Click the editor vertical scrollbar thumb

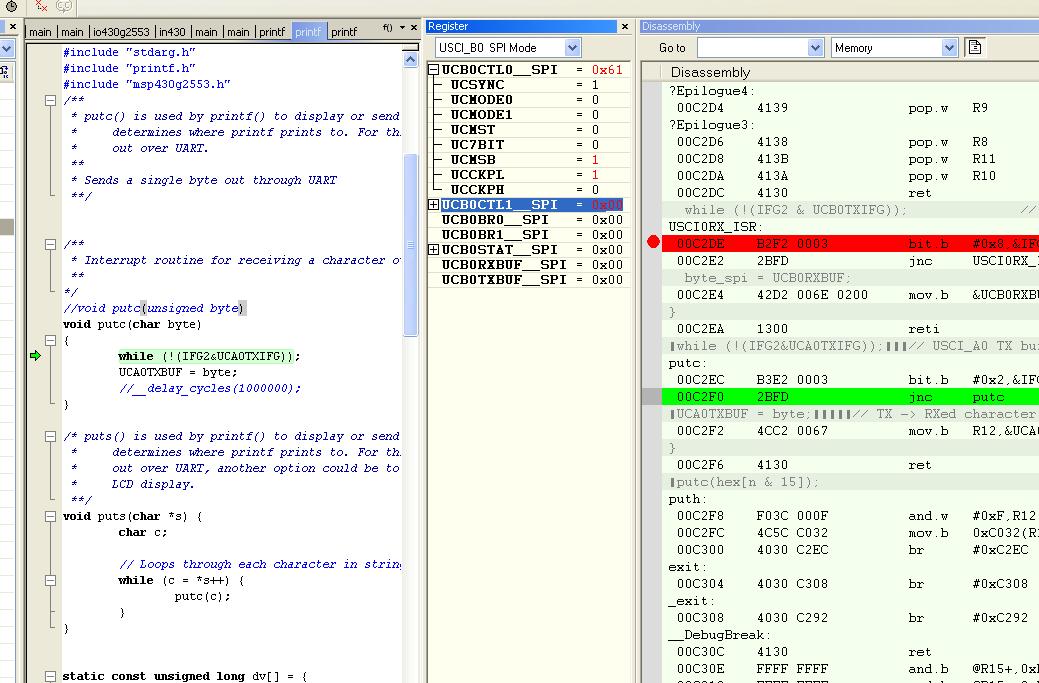pos(410,245)
